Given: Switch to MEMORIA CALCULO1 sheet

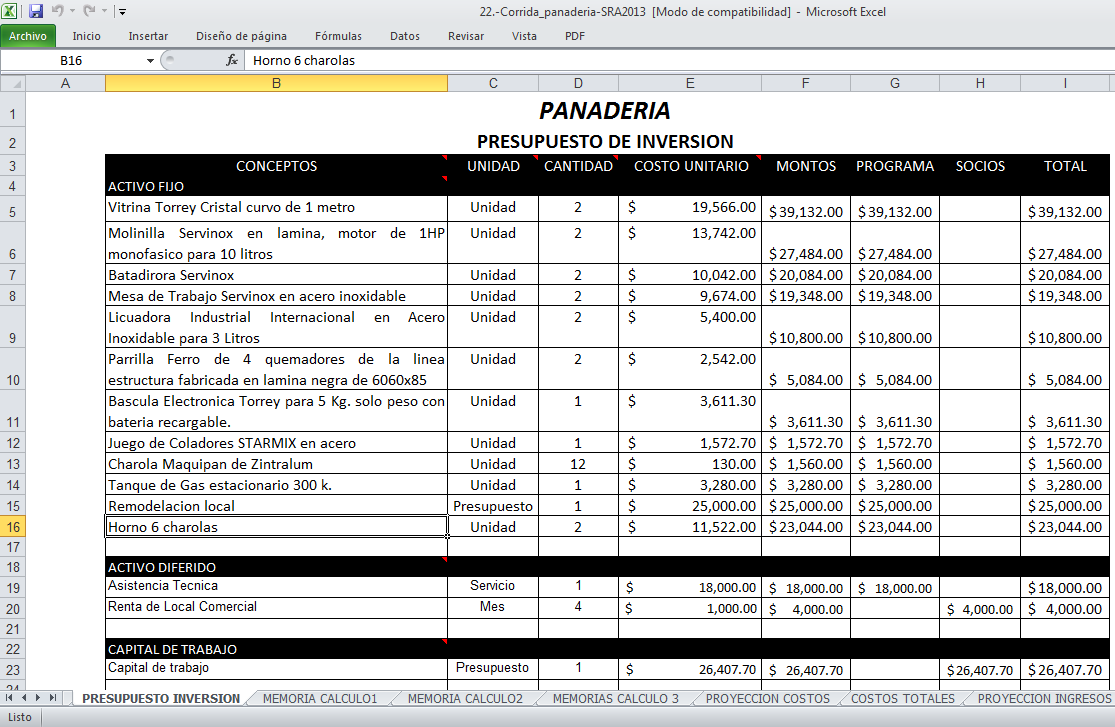Looking at the screenshot, I should coord(320,699).
